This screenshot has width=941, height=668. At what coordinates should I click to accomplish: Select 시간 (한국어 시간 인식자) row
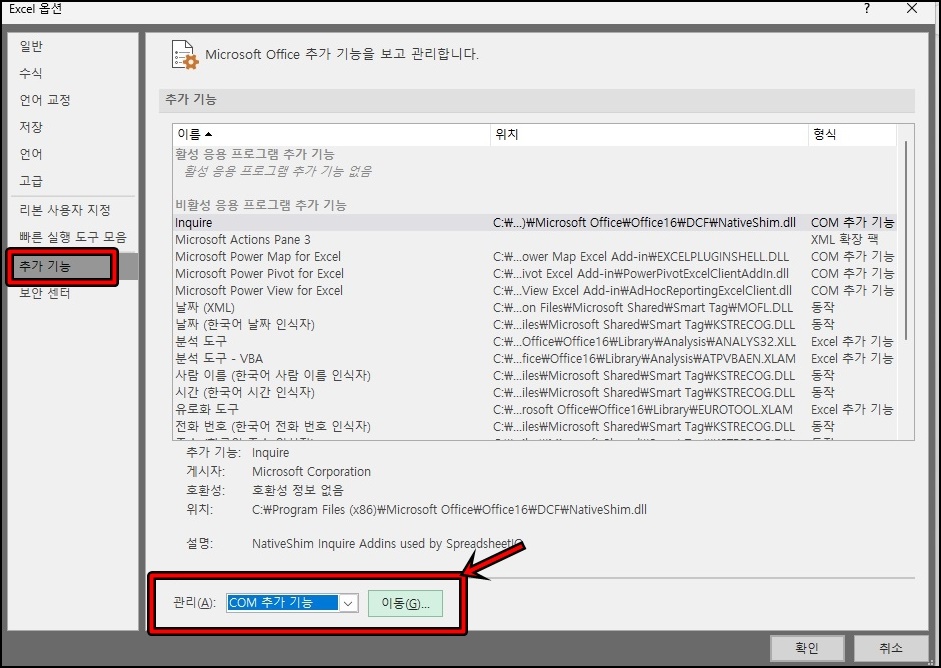[534, 393]
